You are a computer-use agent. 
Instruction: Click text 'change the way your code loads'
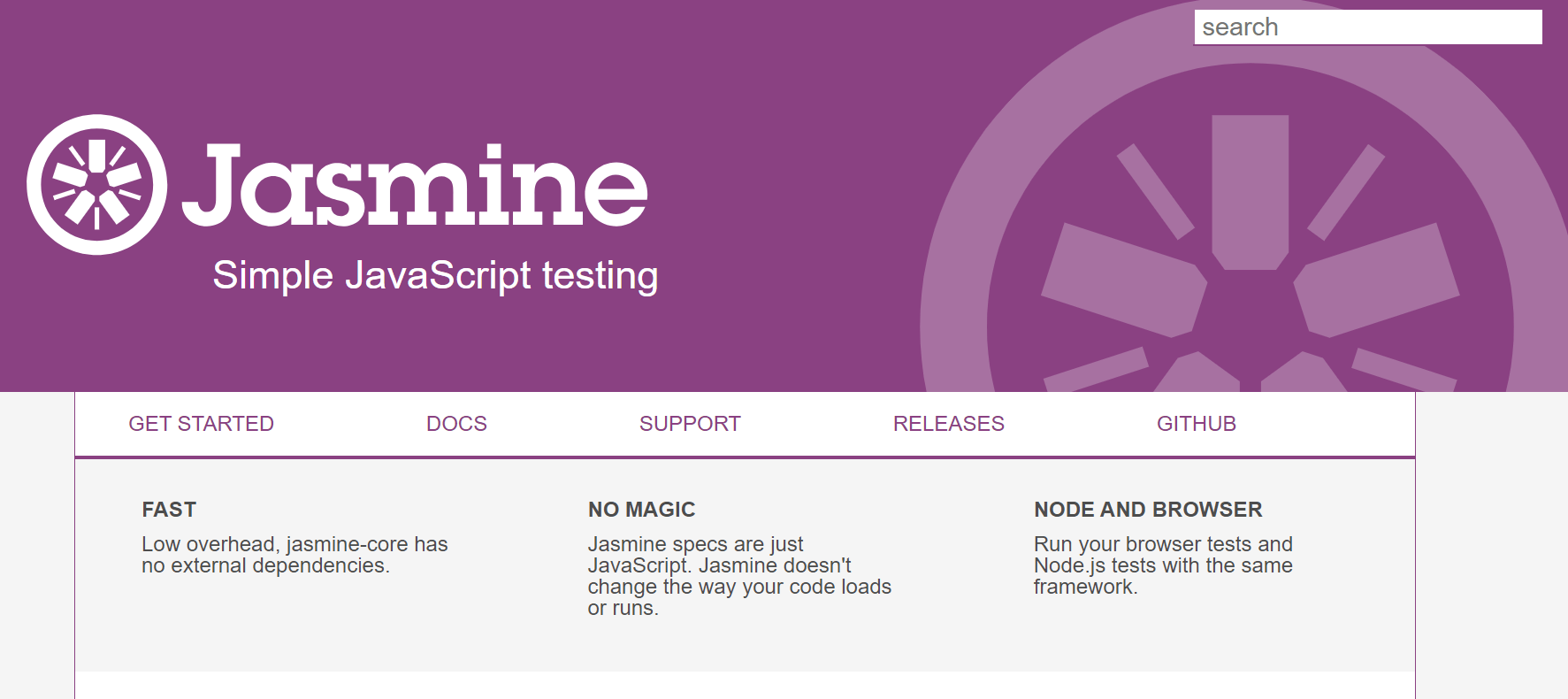(739, 587)
